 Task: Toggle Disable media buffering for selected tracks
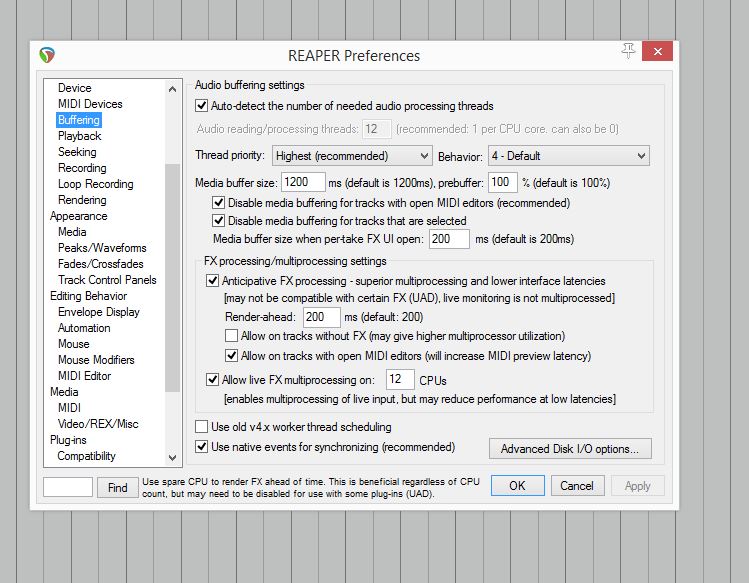pyautogui.click(x=218, y=221)
